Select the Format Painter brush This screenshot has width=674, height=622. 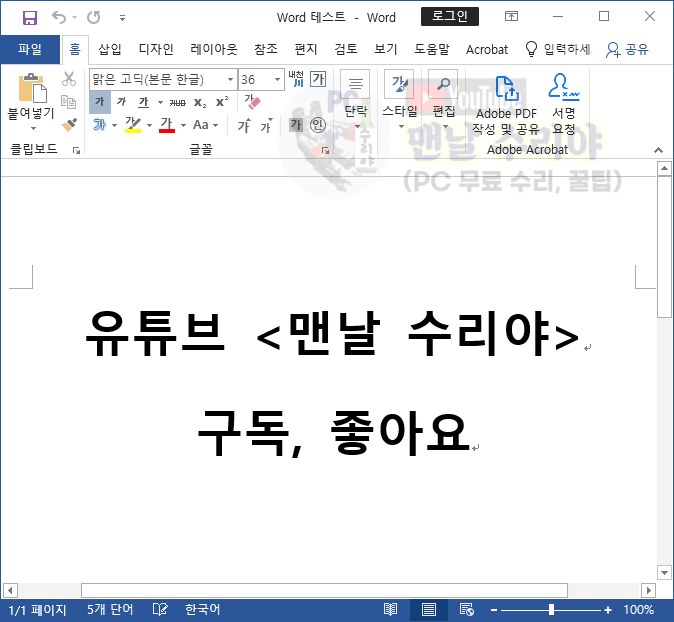(x=69, y=125)
